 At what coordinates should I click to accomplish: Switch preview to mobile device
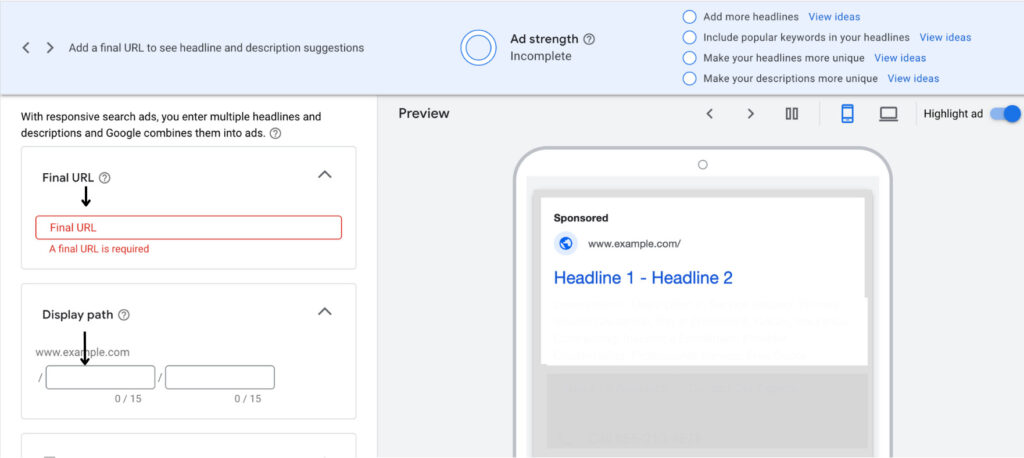point(847,114)
